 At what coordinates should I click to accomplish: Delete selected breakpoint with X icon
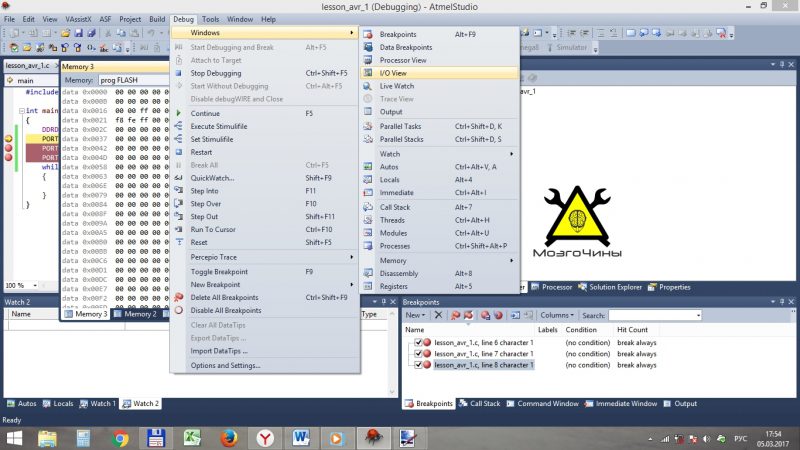(438, 315)
